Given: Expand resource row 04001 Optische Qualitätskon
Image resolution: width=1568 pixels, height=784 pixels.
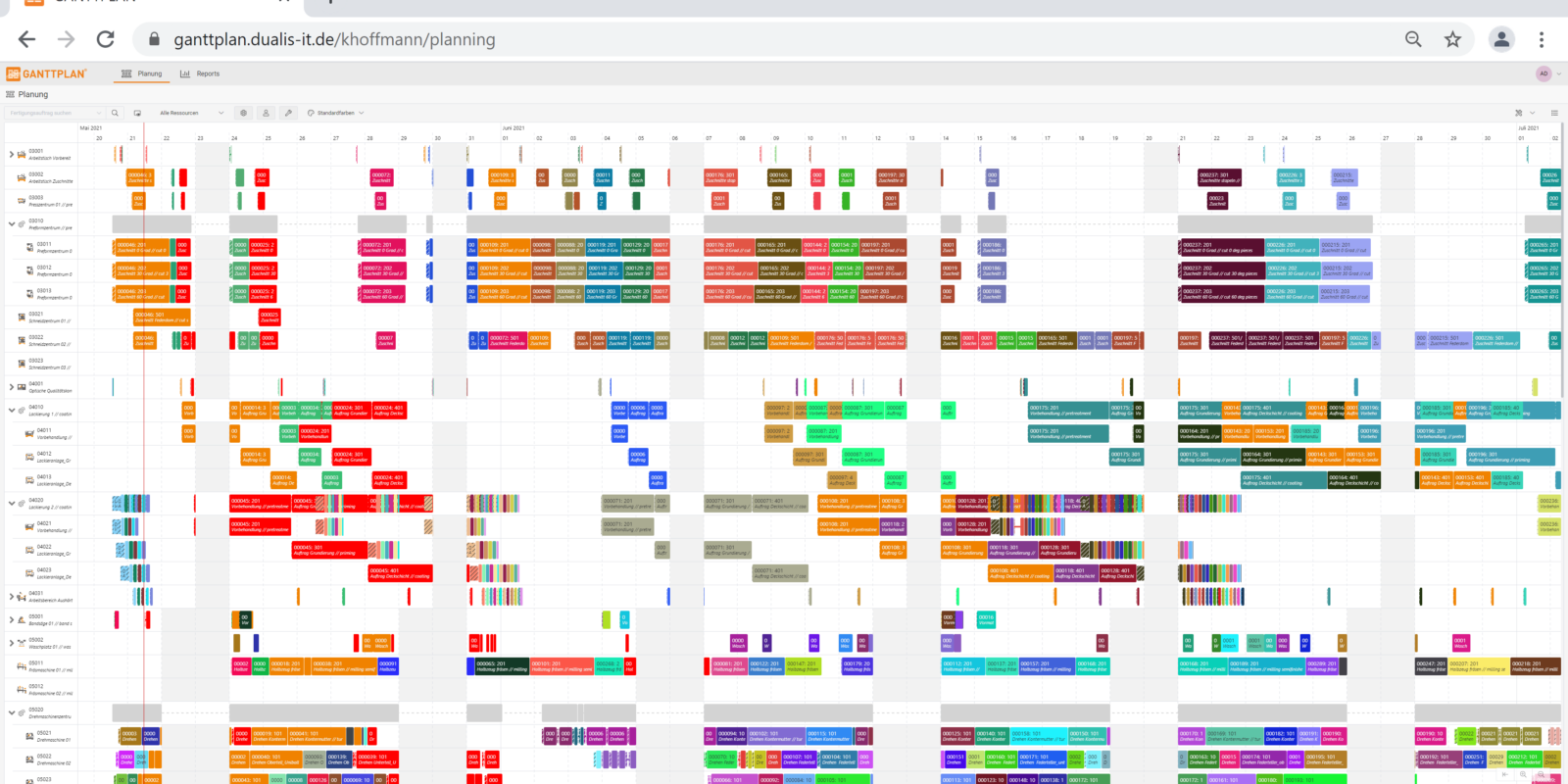Looking at the screenshot, I should click(11, 387).
